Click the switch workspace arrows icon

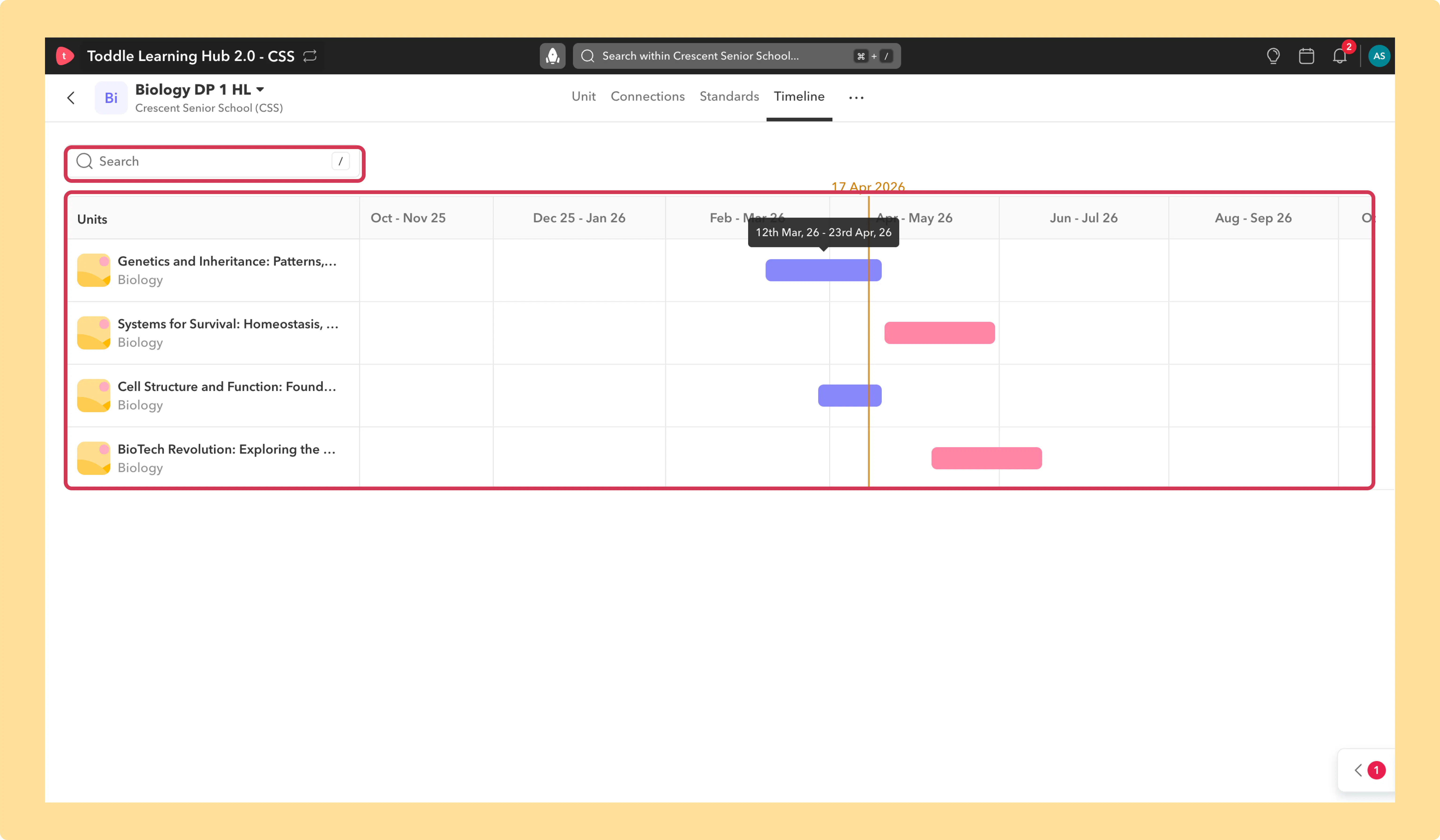[310, 56]
